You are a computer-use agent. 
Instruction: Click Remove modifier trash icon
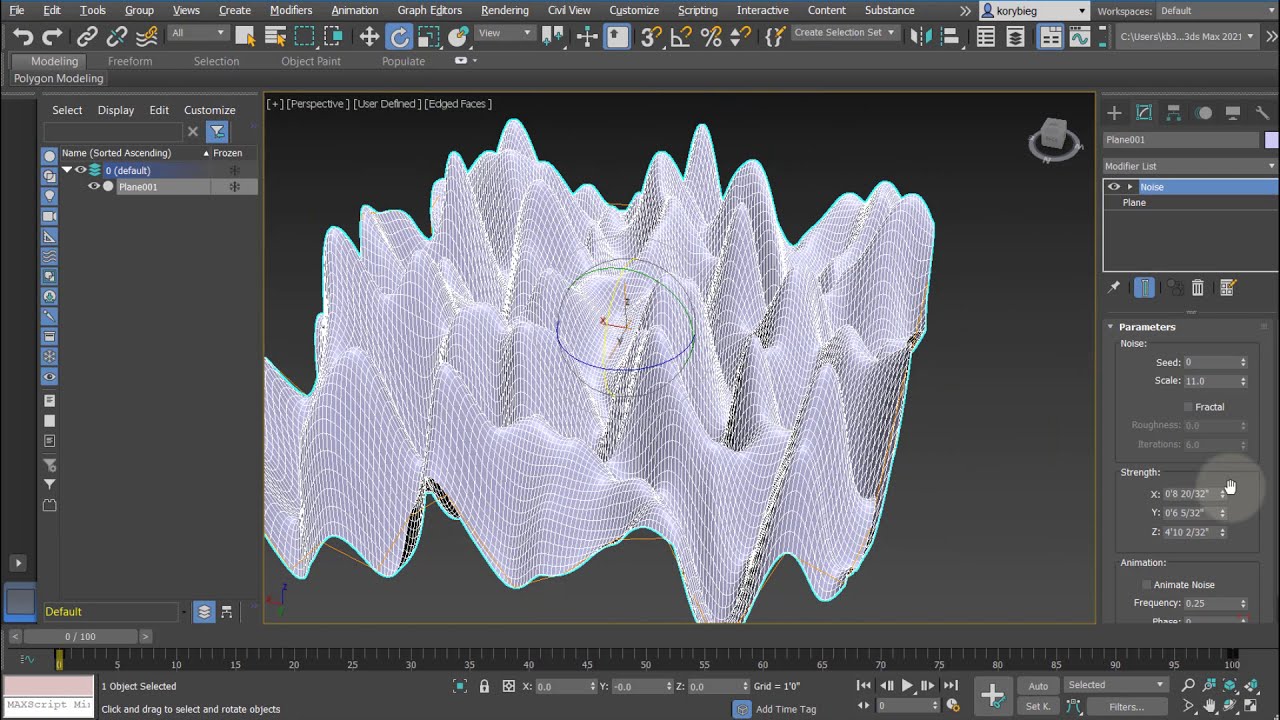click(1197, 288)
